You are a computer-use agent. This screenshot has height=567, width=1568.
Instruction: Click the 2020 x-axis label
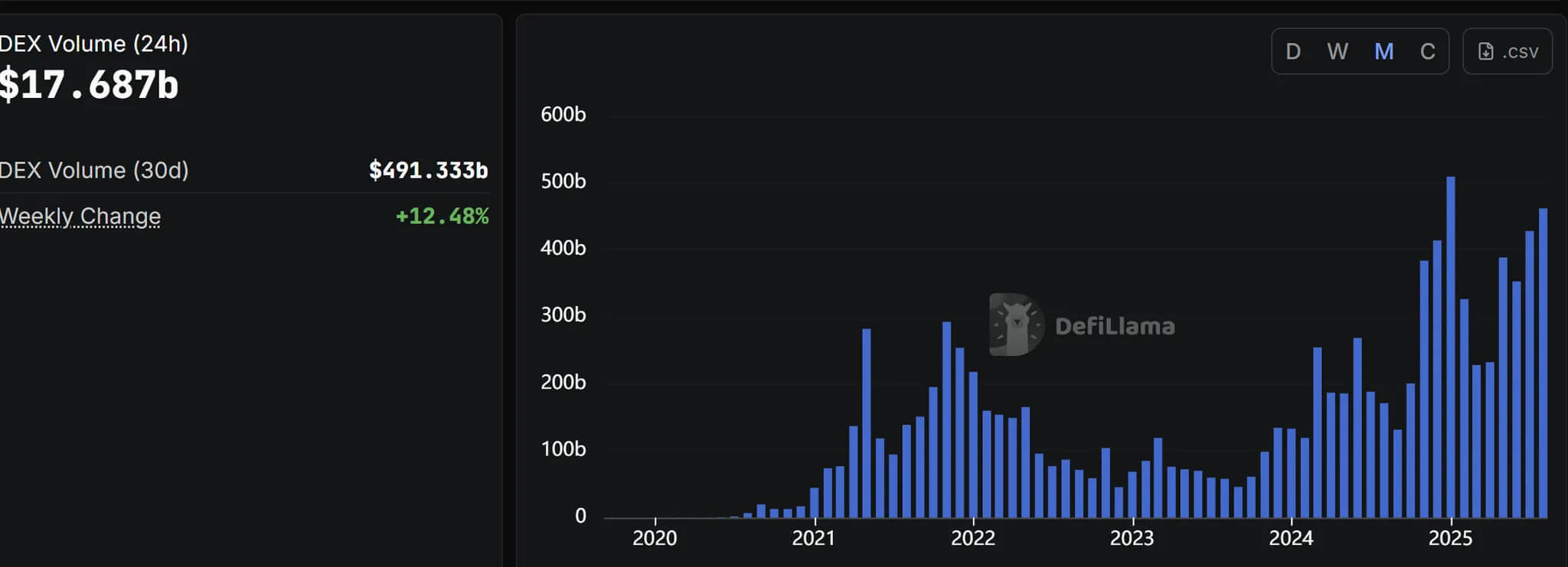[655, 538]
